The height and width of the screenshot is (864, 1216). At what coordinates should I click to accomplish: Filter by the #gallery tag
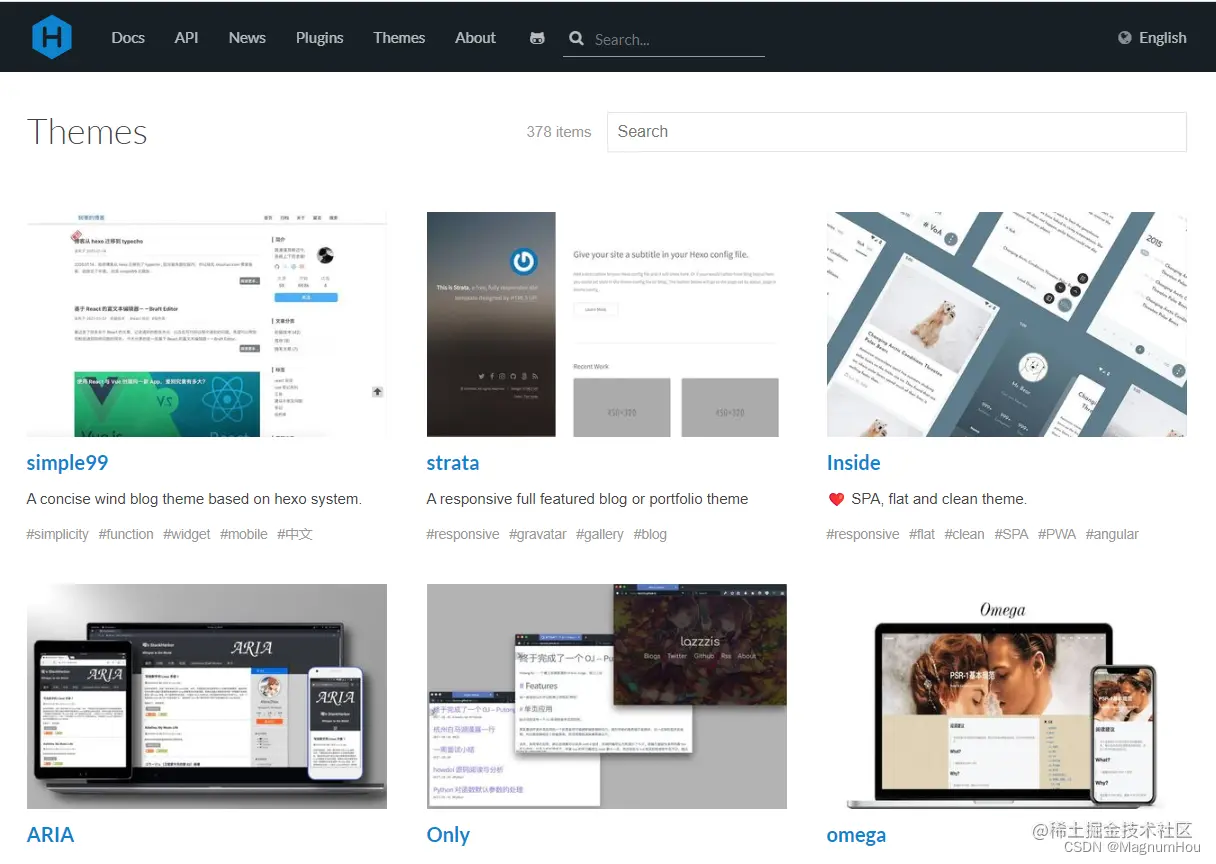point(600,534)
